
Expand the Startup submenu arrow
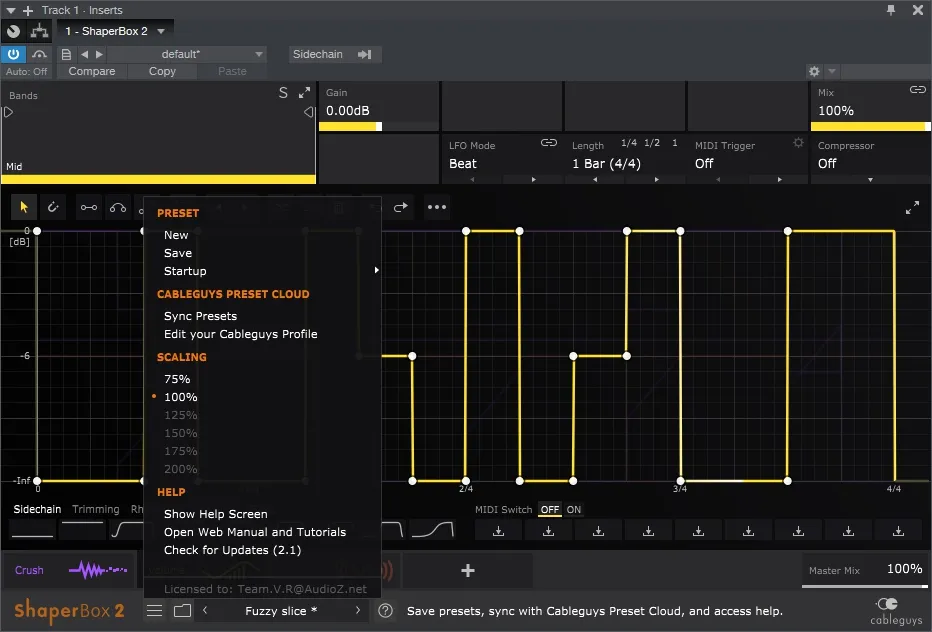(x=376, y=271)
